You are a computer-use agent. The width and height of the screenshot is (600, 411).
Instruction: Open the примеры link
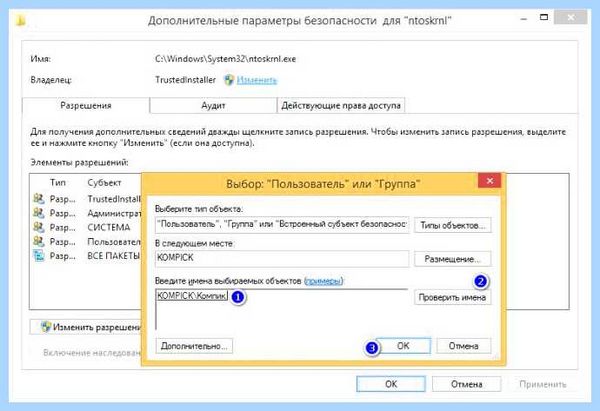tap(323, 281)
